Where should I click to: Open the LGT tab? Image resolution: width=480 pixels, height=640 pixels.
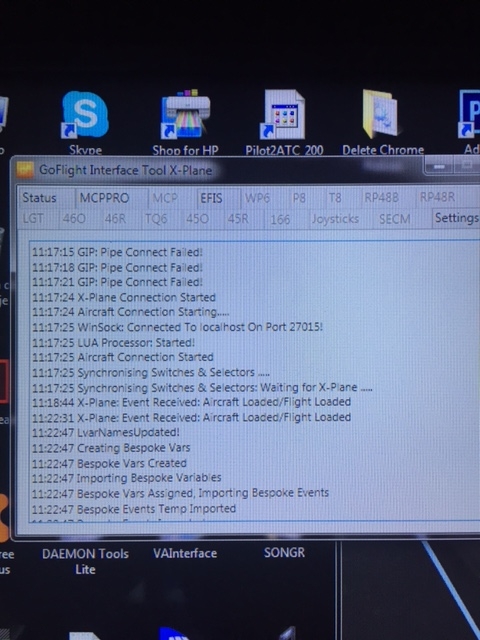(33, 219)
